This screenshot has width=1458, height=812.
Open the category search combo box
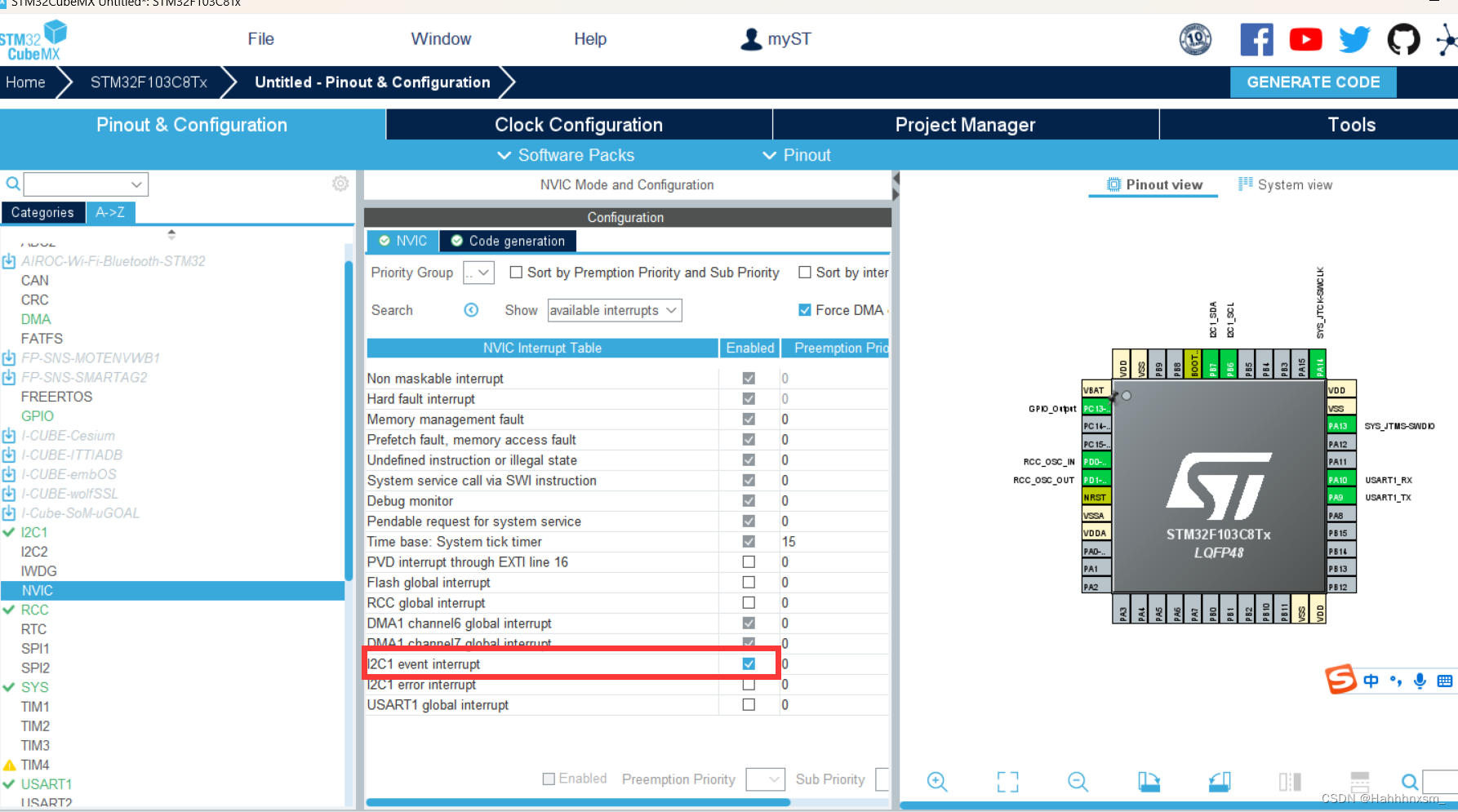tap(86, 184)
